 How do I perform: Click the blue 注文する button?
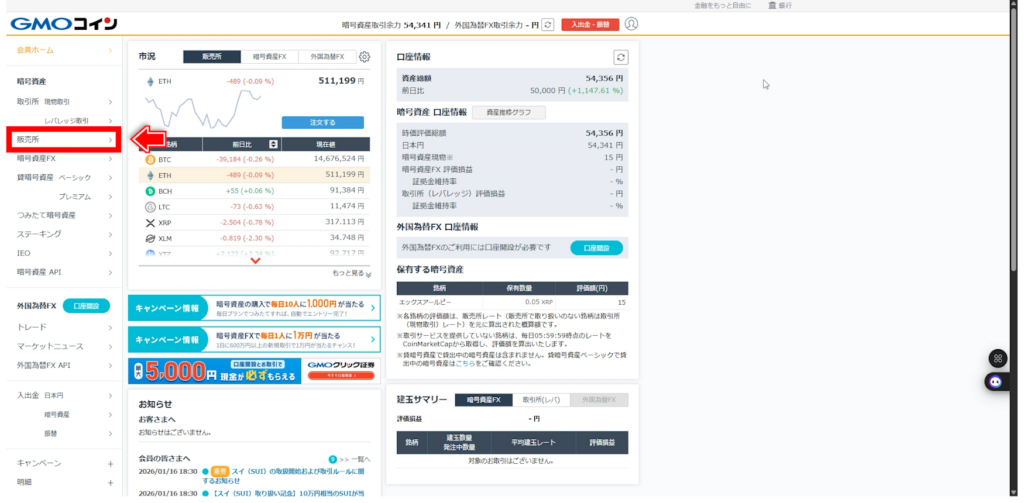322,122
